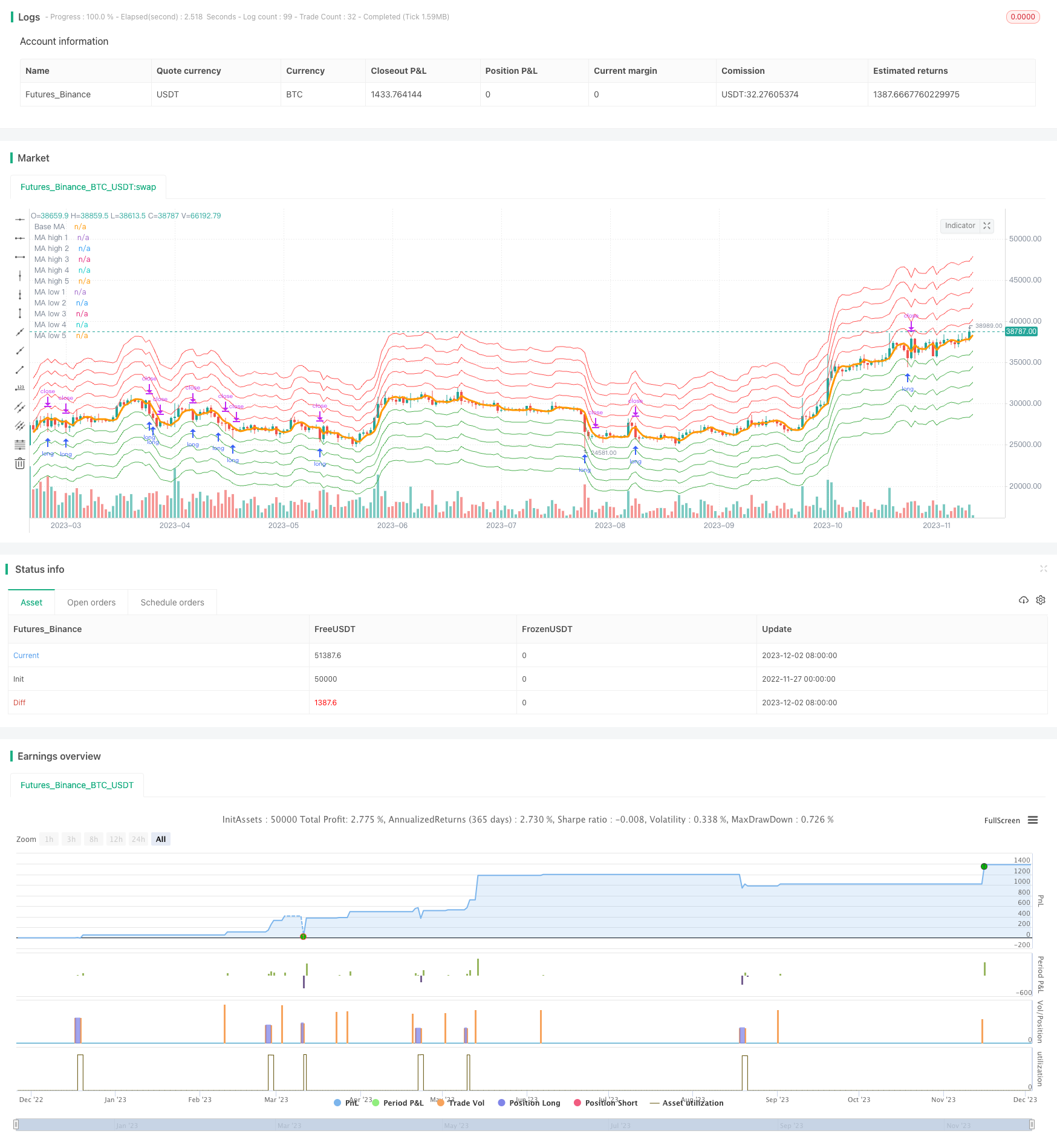Set zoom range to 24h

pos(138,839)
